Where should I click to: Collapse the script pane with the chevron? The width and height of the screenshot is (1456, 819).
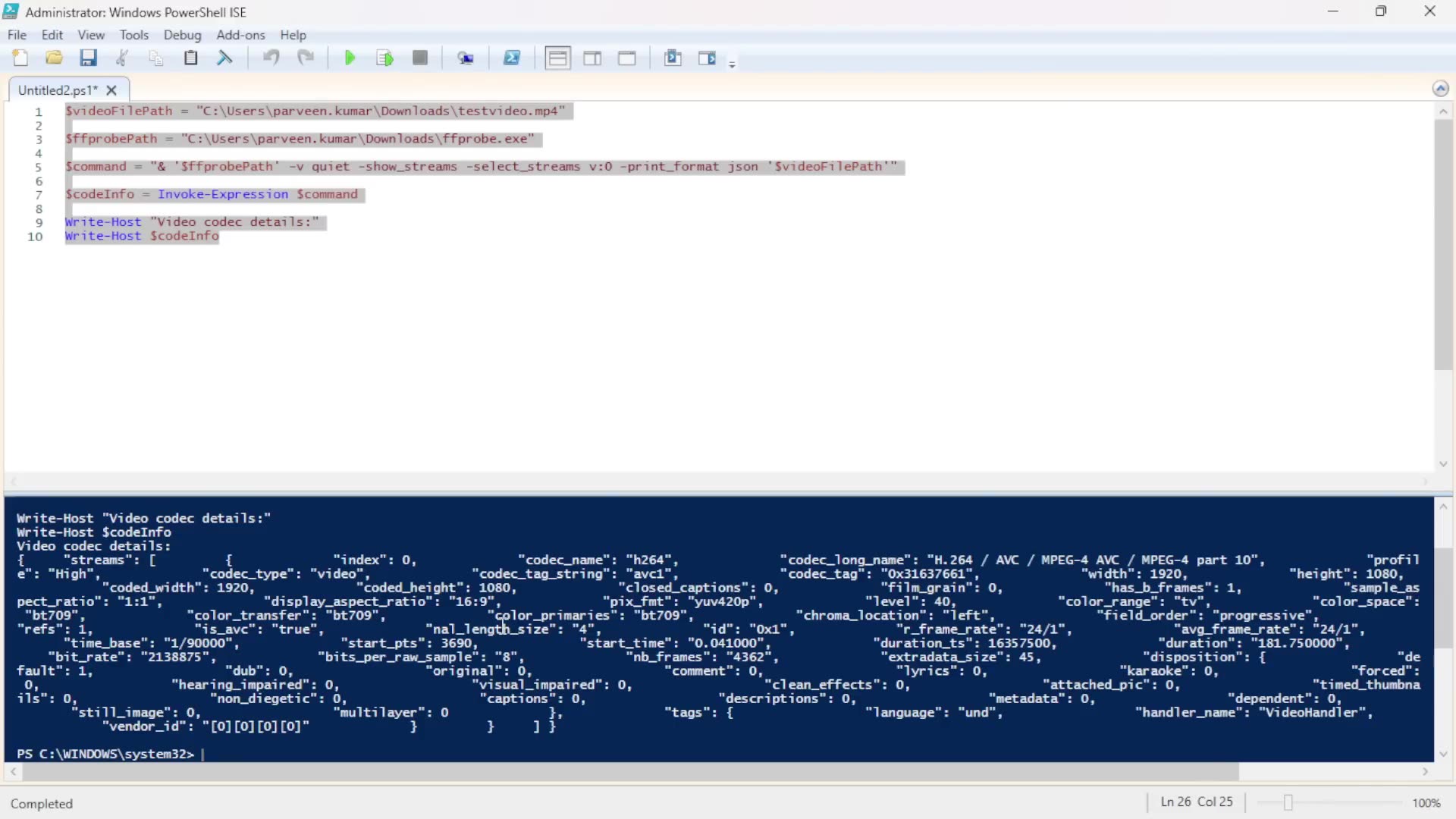coord(1441,88)
